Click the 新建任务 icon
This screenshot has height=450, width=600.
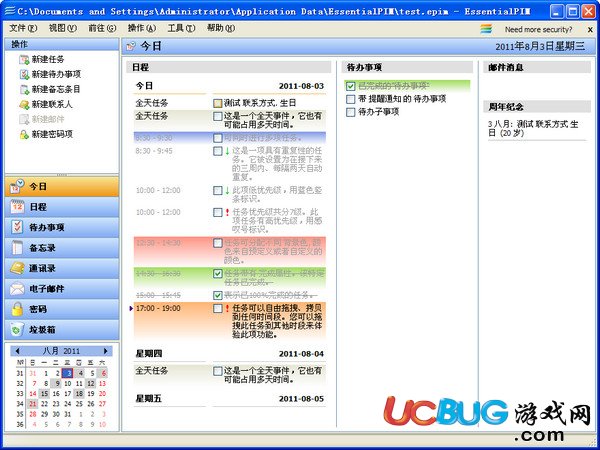(x=24, y=59)
